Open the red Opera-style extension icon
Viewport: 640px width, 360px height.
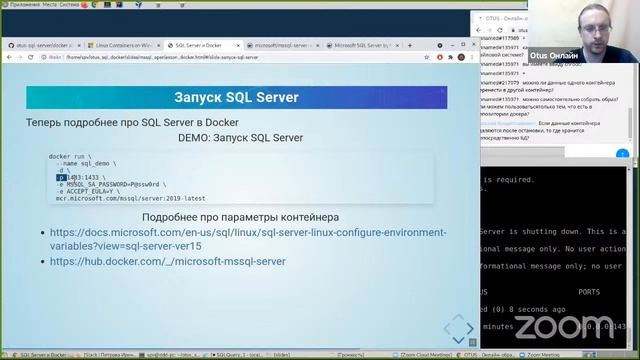440,58
